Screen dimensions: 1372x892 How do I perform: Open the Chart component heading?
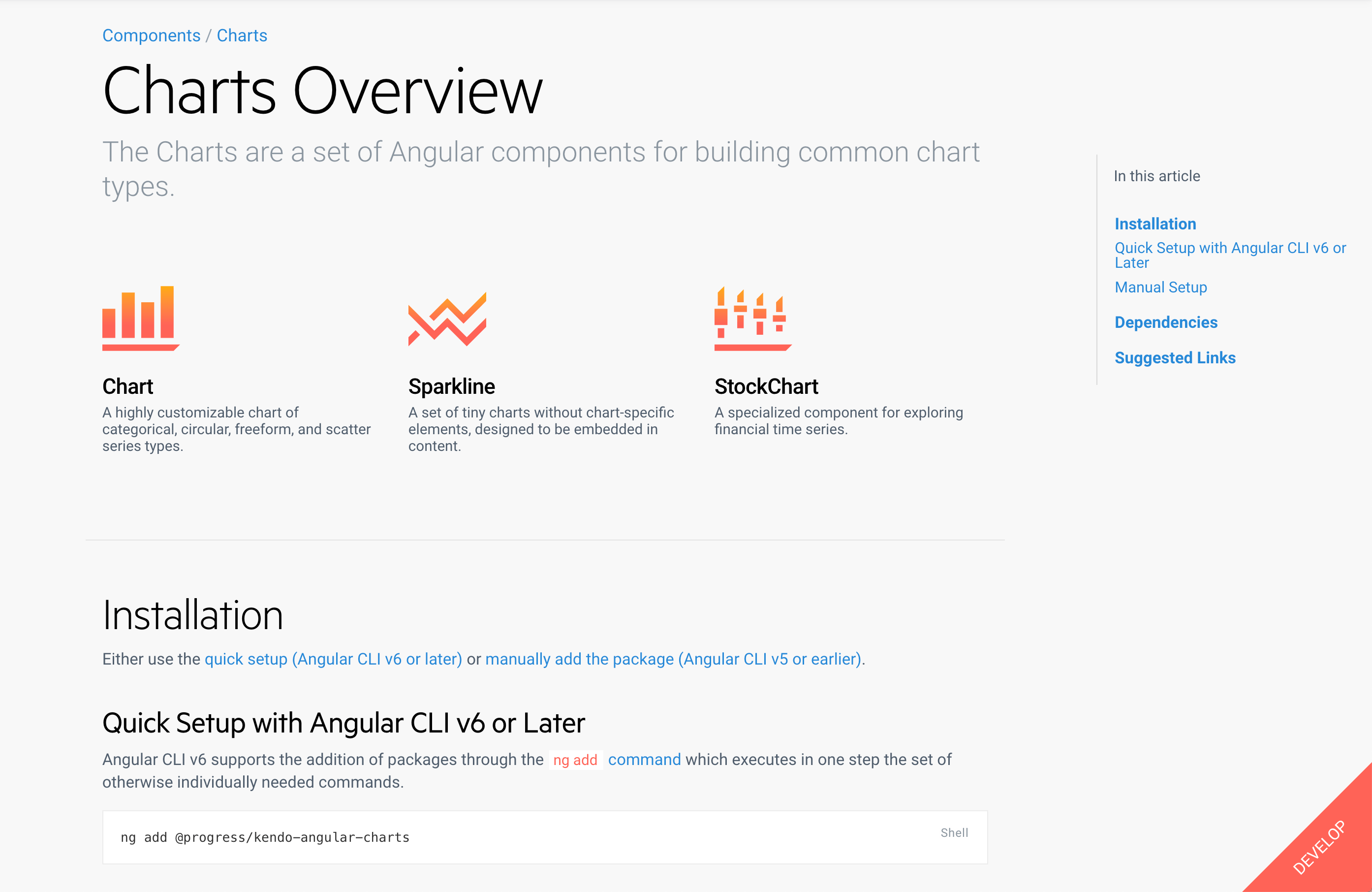127,386
